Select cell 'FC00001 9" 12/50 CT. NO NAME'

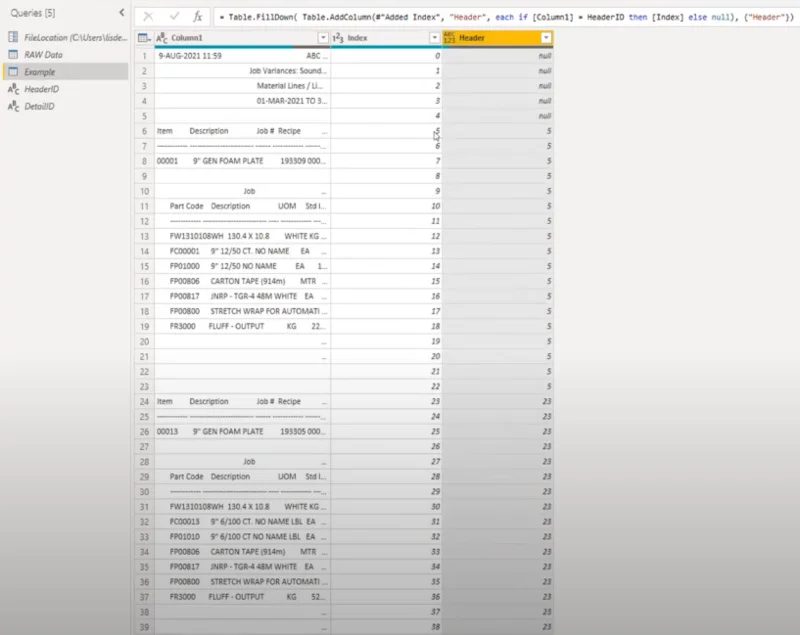click(242, 251)
